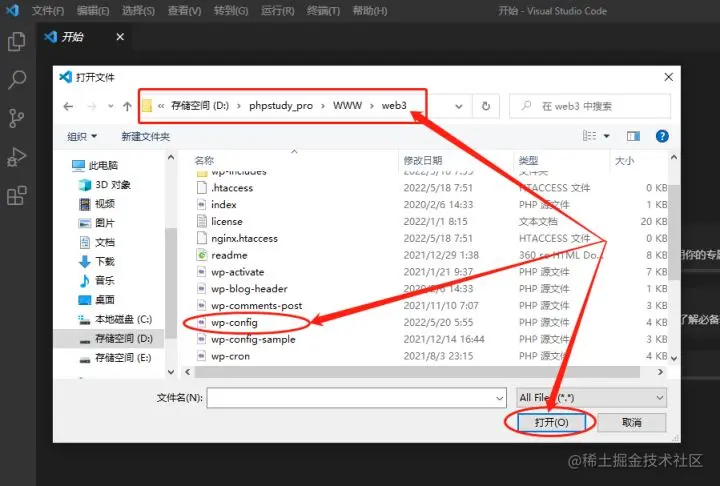Open the Explorer view in activity bar
Screen dimensions: 720x486
[x=17, y=42]
